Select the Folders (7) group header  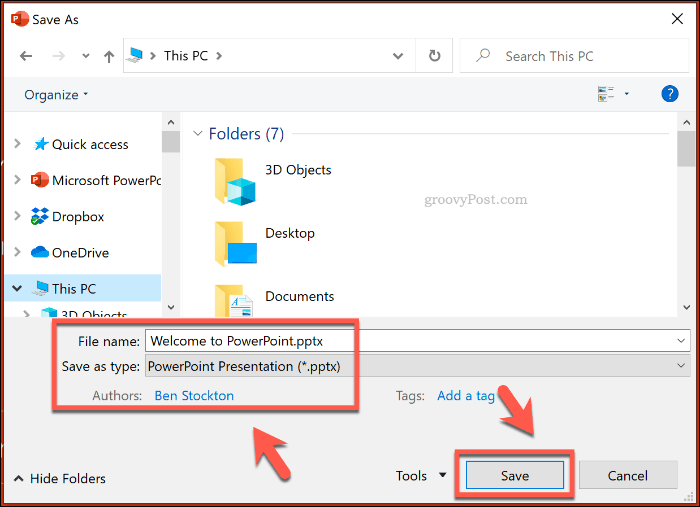click(246, 134)
